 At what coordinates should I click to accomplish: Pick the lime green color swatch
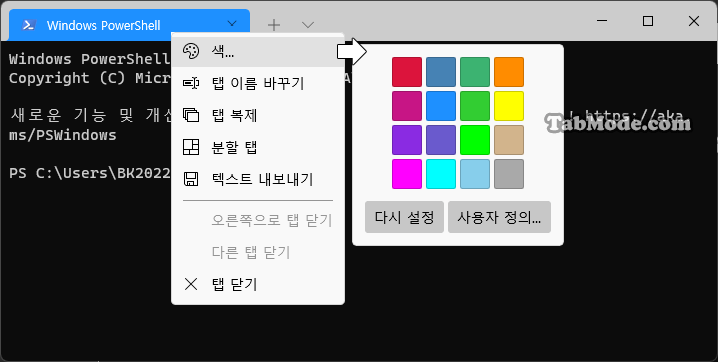click(475, 106)
